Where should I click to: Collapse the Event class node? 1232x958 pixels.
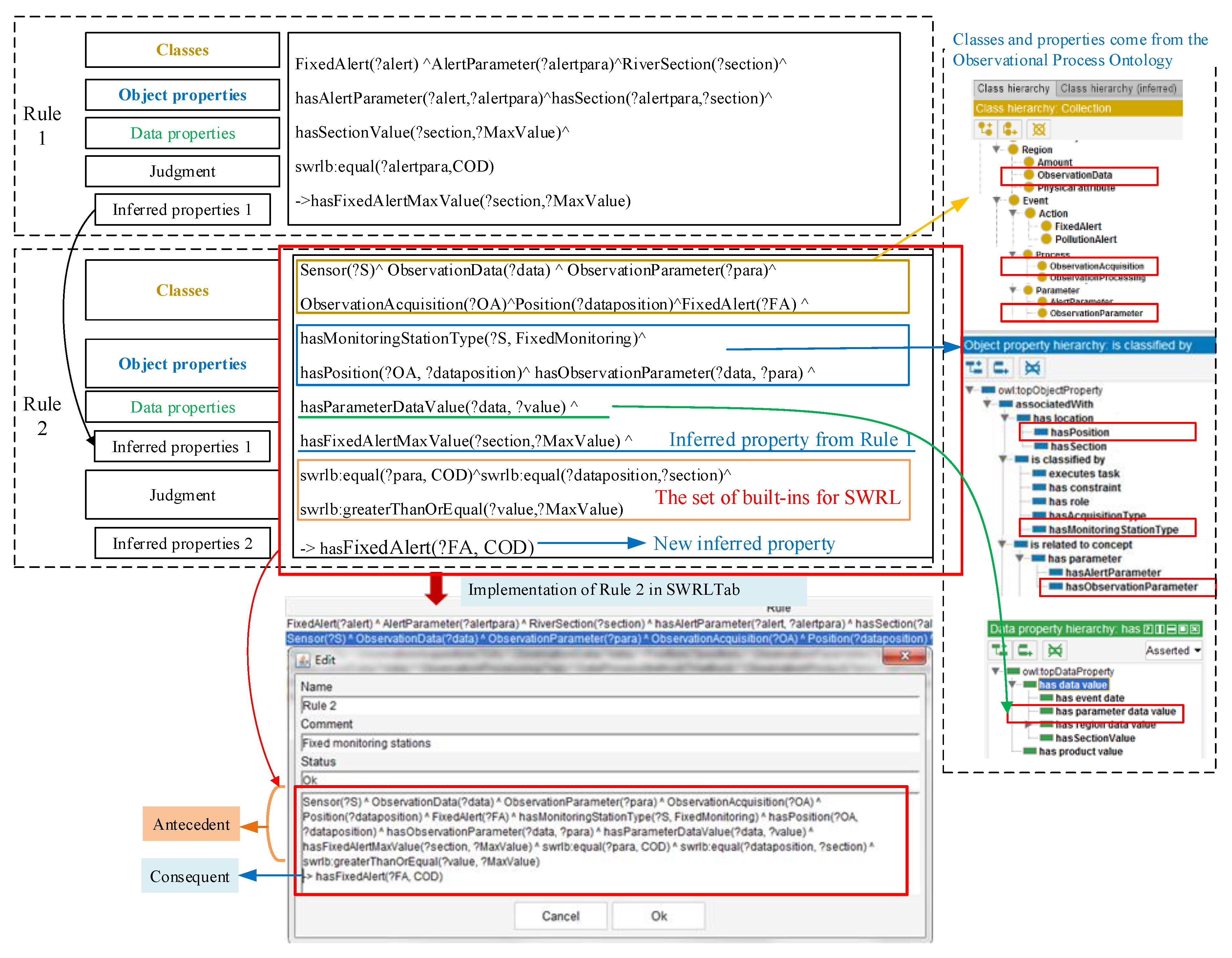(x=997, y=200)
